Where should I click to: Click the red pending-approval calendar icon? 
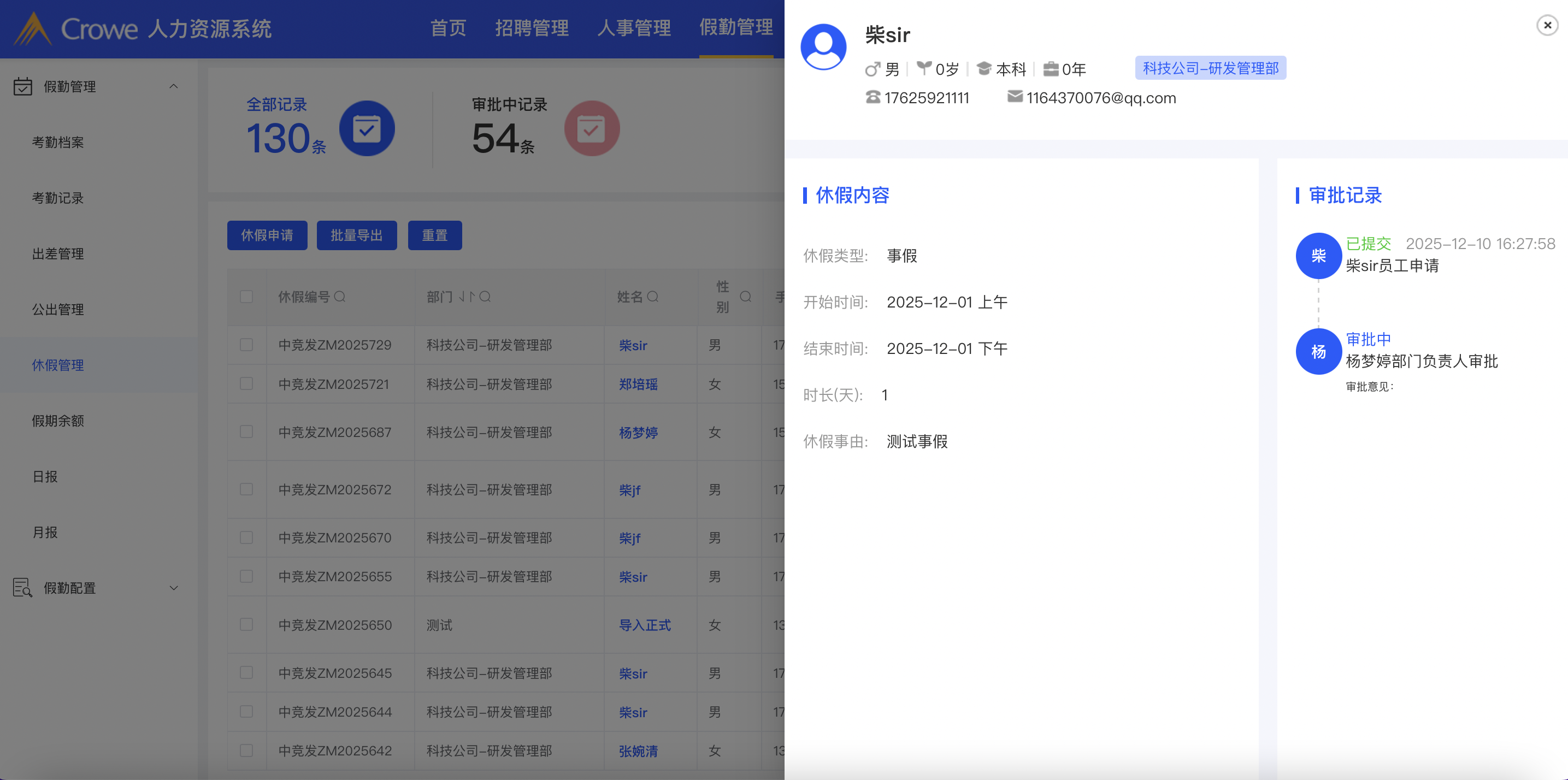click(592, 128)
